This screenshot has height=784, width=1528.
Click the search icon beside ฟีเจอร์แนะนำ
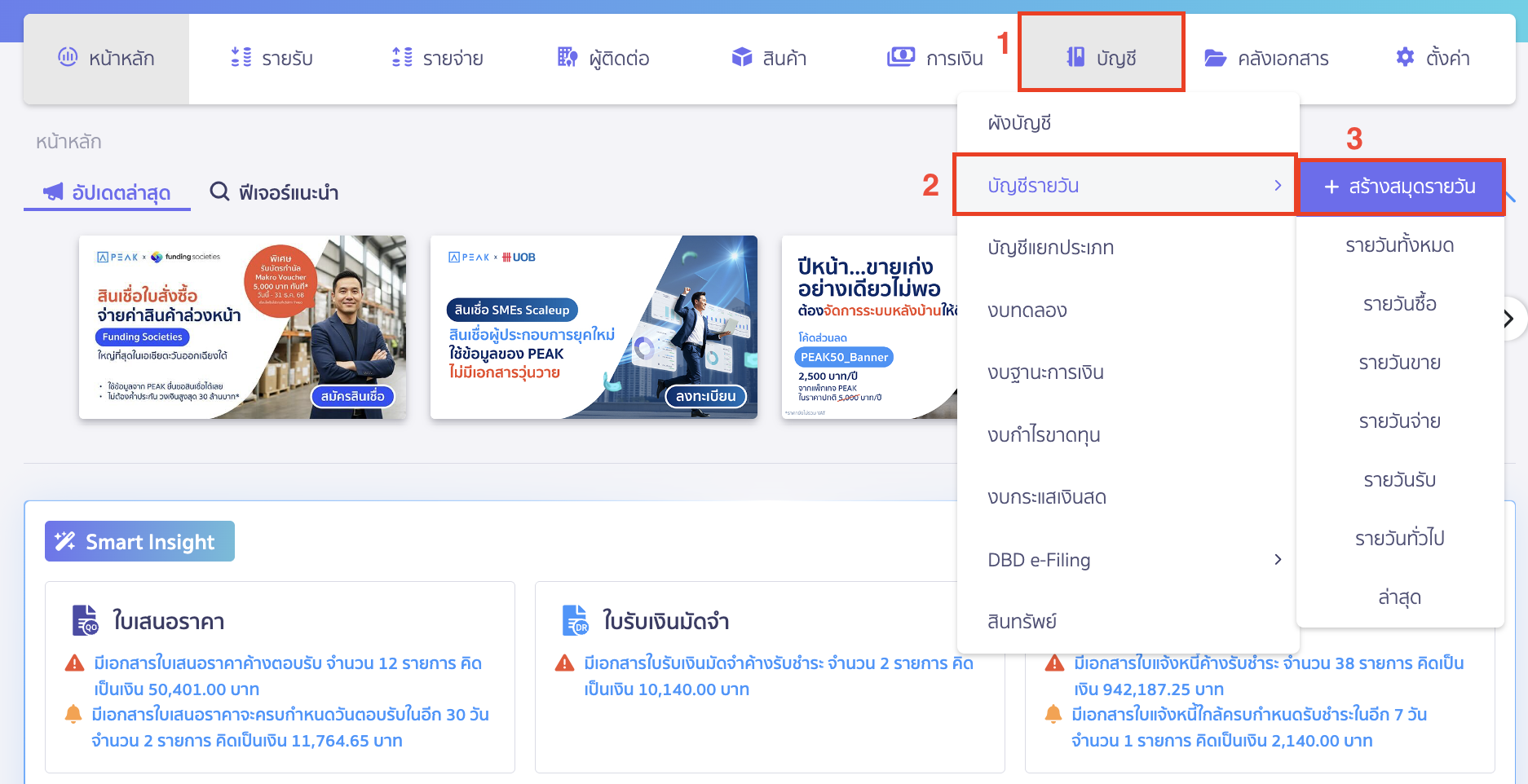pyautogui.click(x=219, y=192)
